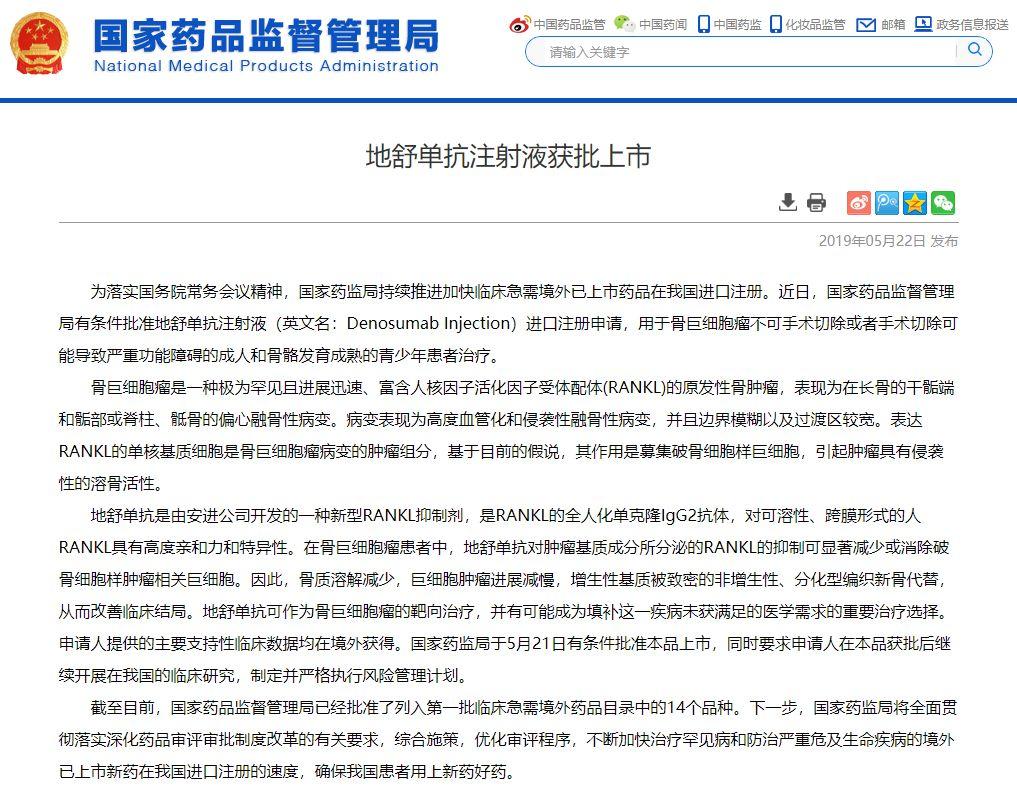Click the national emblem logo
Screen dimensions: 1017x789
[38, 45]
